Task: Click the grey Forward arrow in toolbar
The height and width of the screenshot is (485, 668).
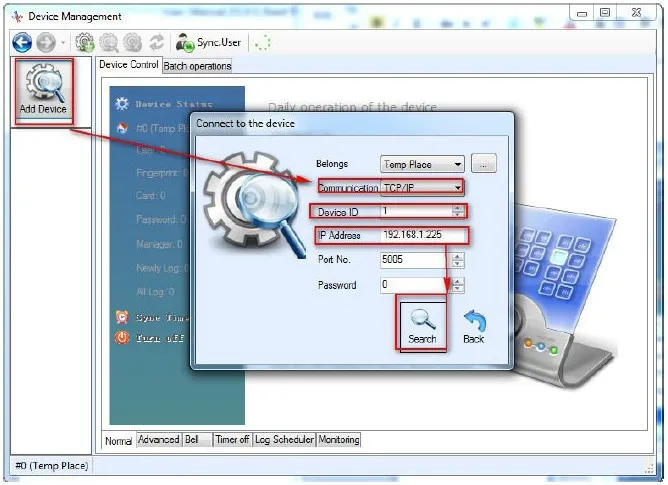Action: tap(46, 43)
